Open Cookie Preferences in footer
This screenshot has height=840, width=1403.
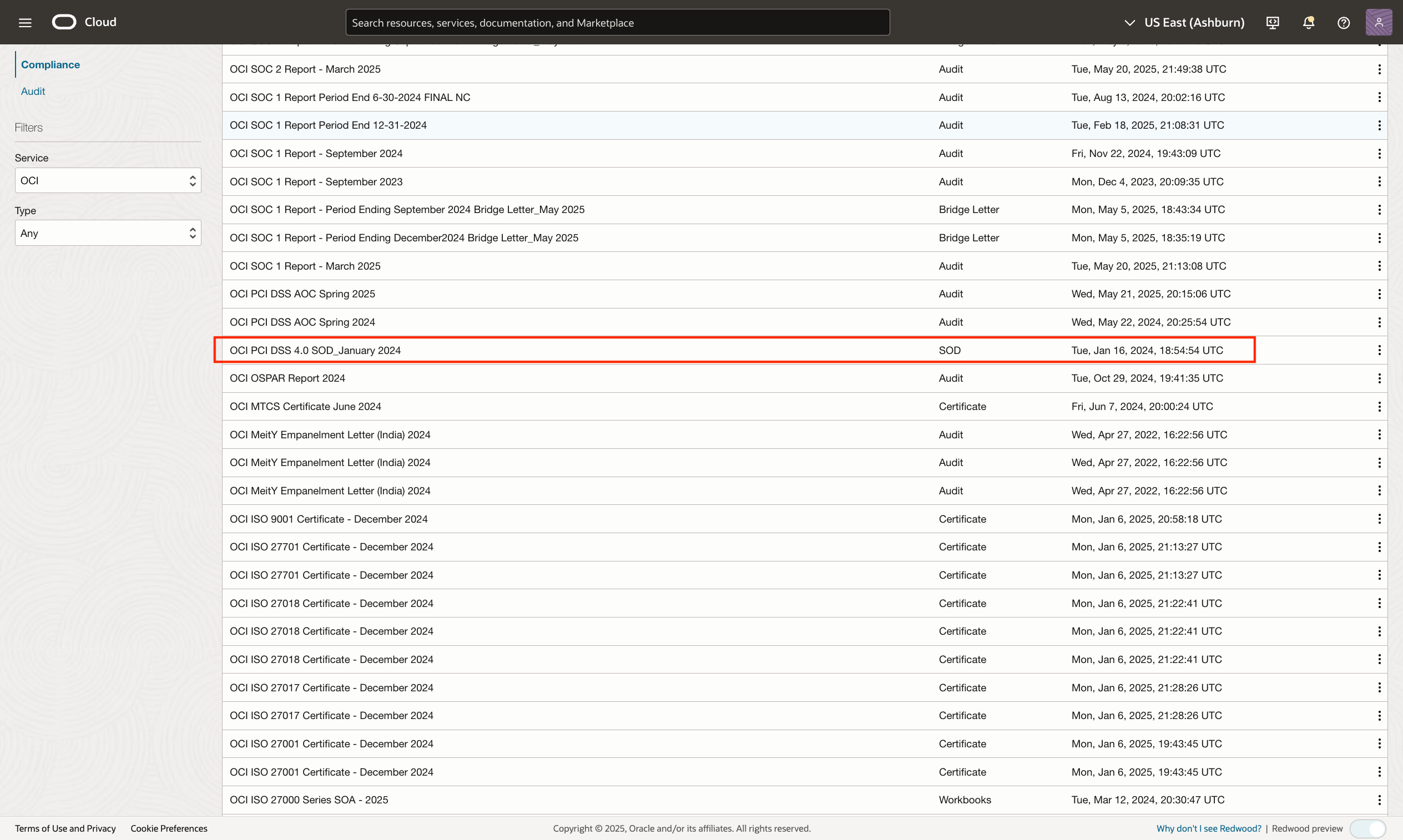point(169,829)
